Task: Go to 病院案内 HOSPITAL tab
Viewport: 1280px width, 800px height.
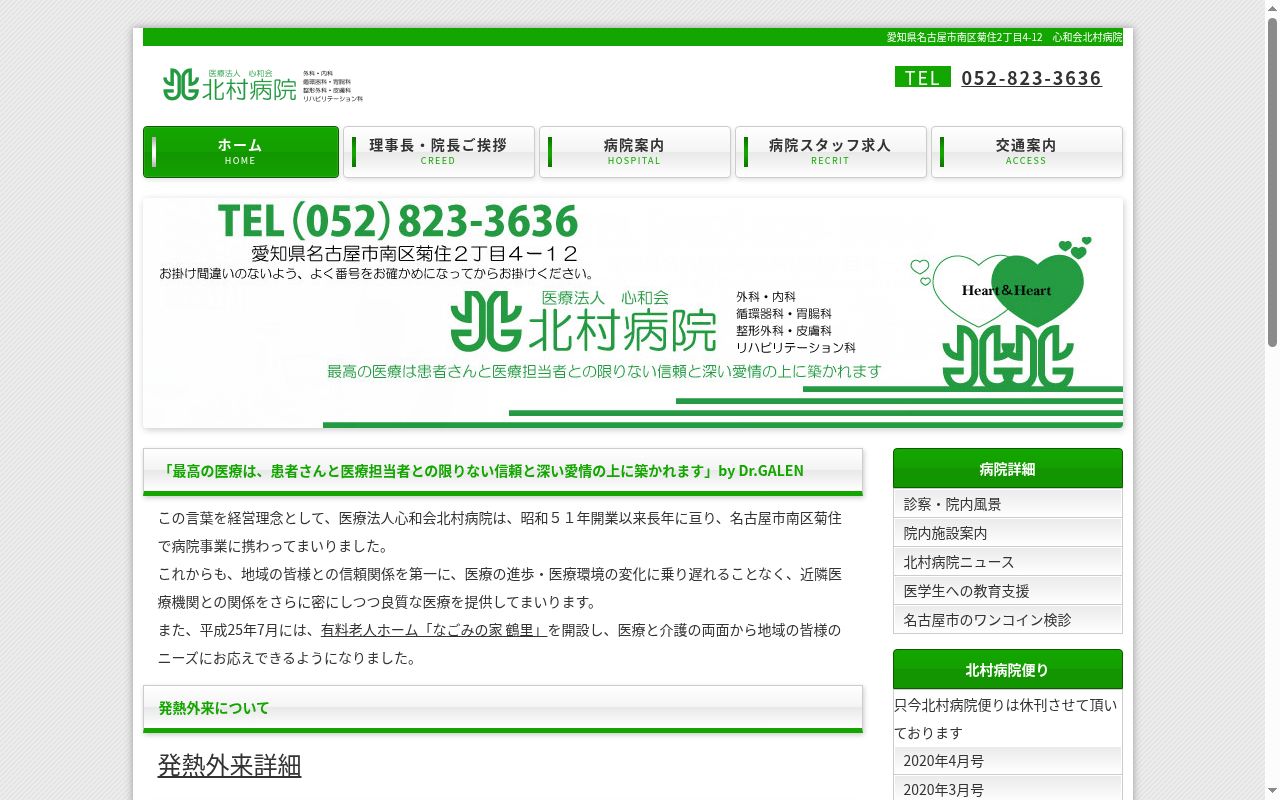Action: coord(635,152)
